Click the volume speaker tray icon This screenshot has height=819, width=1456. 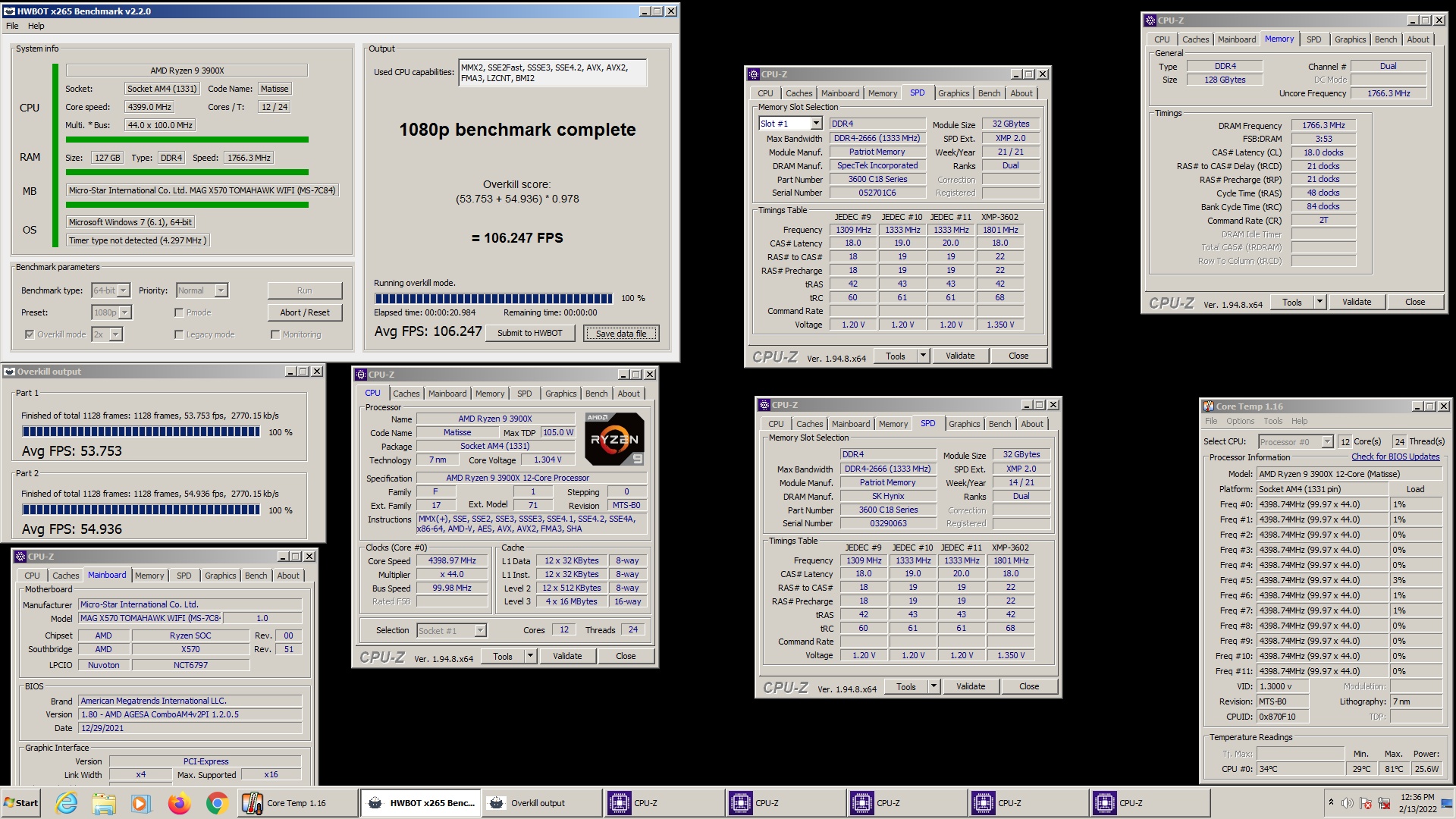[x=1347, y=803]
